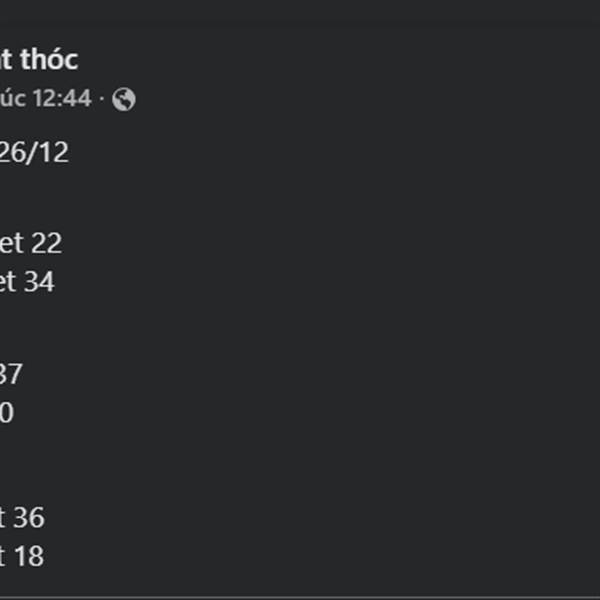Click the "t" fragment before 18
600x600 pixels.
4,556
